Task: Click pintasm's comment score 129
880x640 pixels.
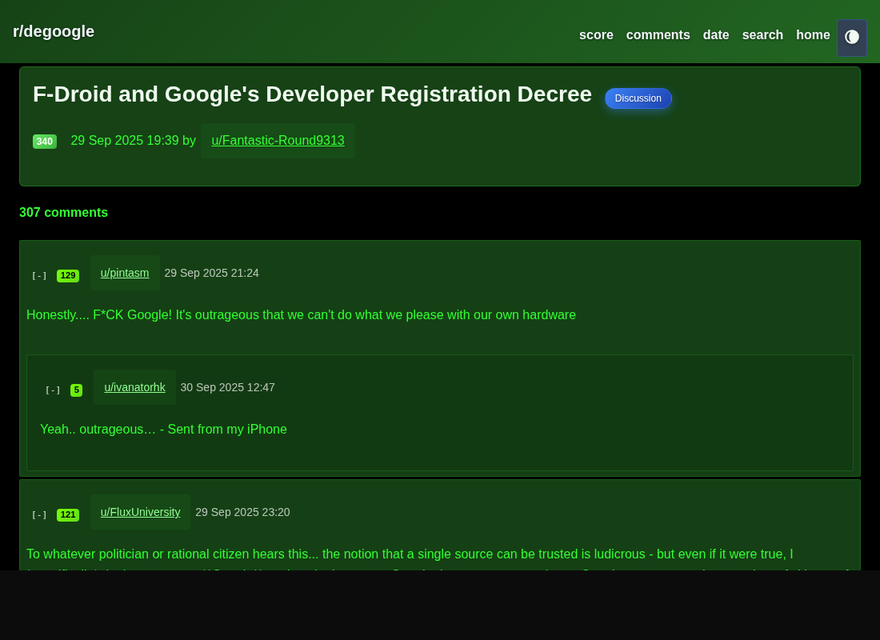Action: [x=68, y=276]
